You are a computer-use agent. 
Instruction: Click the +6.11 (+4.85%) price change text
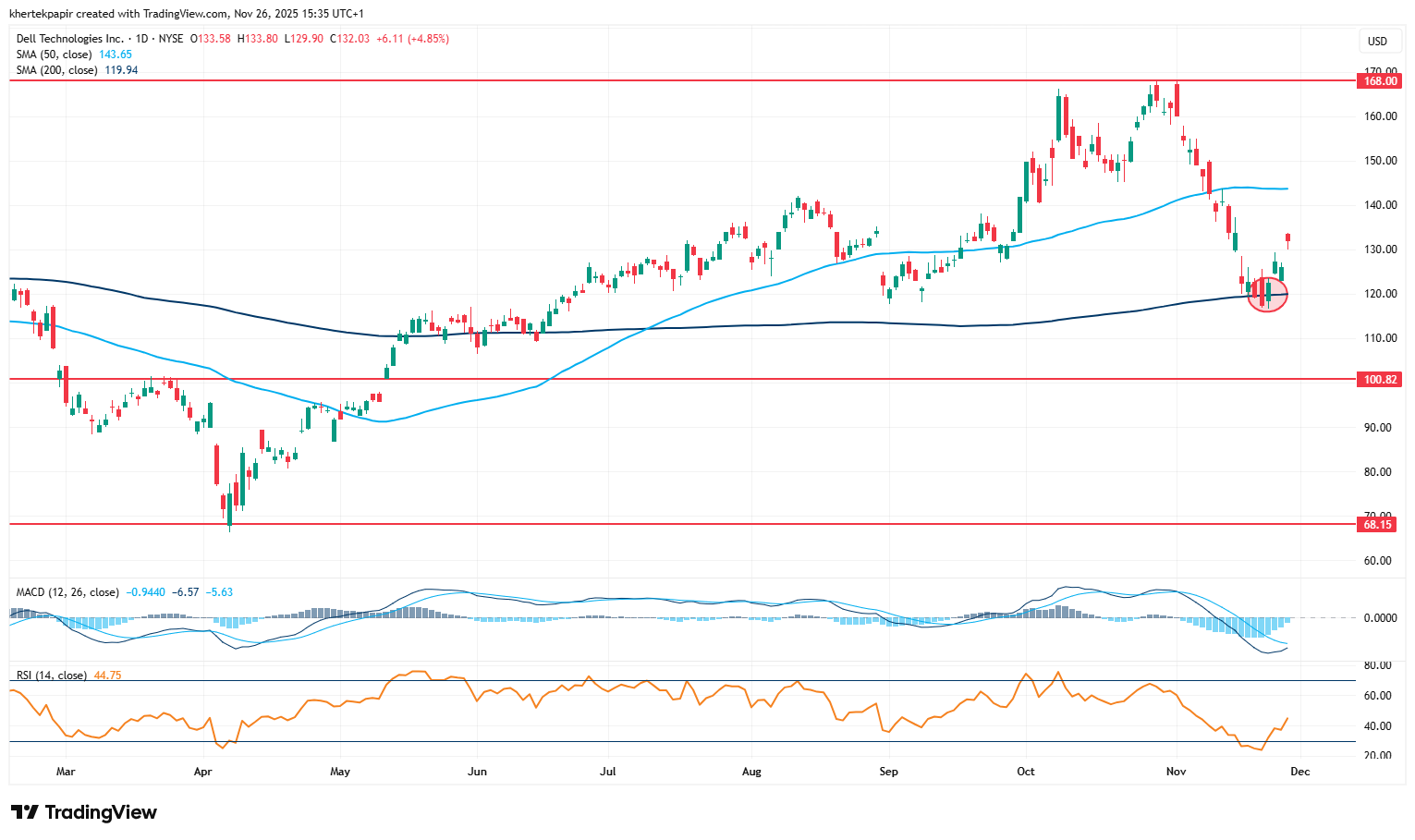click(412, 39)
